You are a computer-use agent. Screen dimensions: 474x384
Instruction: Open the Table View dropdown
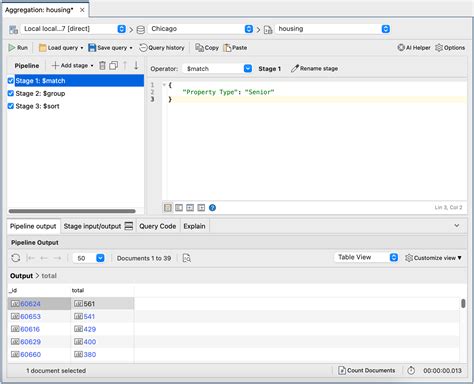[x=366, y=257]
